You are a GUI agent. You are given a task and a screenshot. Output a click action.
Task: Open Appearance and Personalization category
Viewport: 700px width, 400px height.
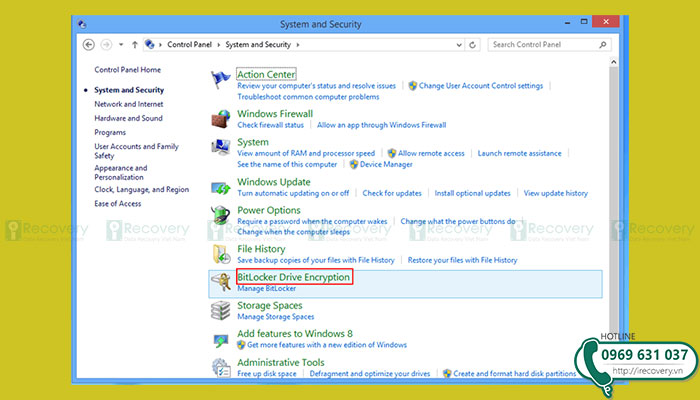point(121,172)
